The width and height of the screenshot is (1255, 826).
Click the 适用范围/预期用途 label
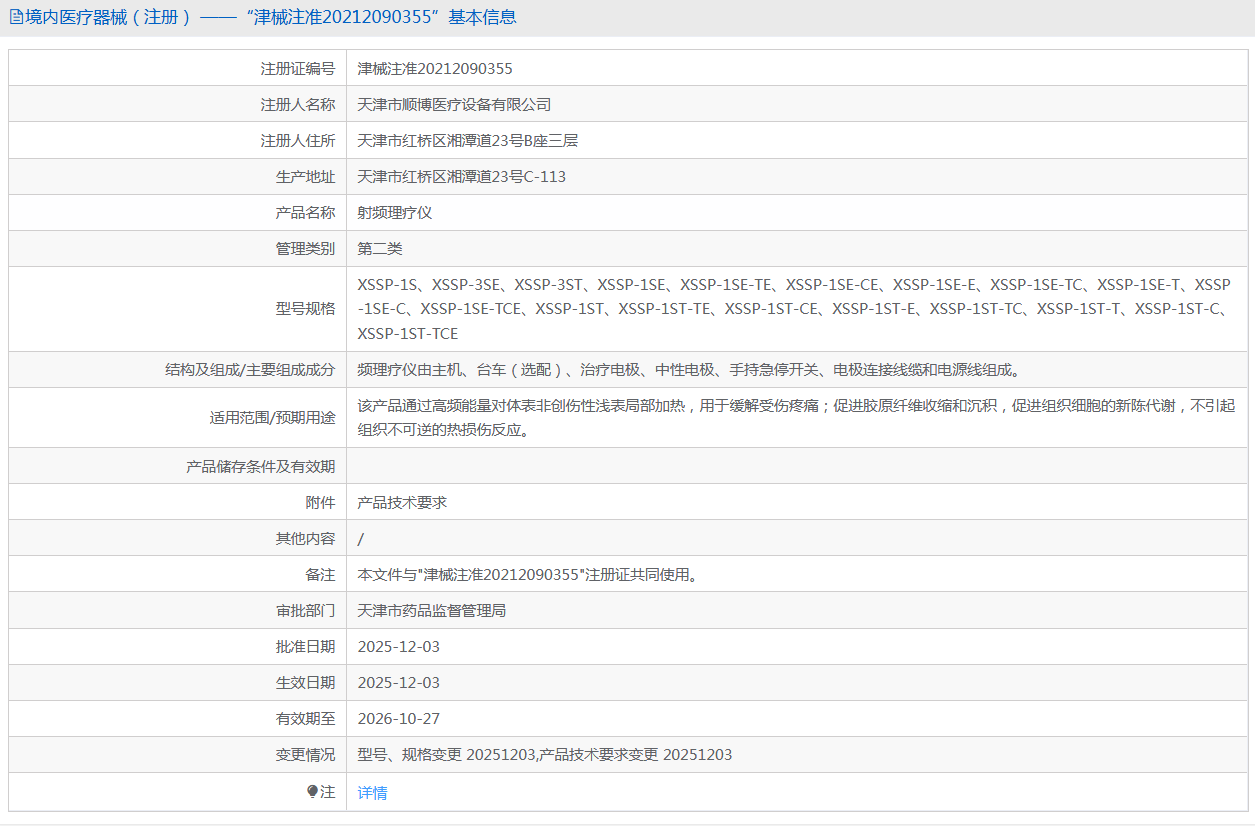pyautogui.click(x=272, y=417)
